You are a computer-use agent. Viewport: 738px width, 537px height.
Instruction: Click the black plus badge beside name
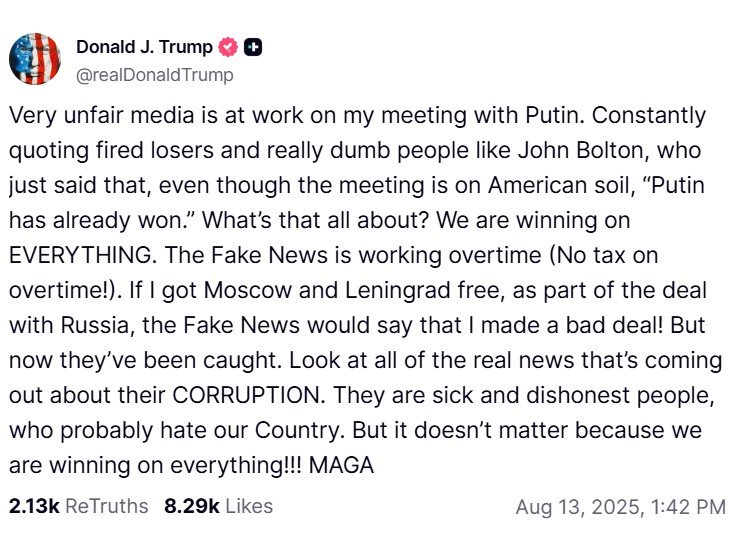pyautogui.click(x=254, y=47)
